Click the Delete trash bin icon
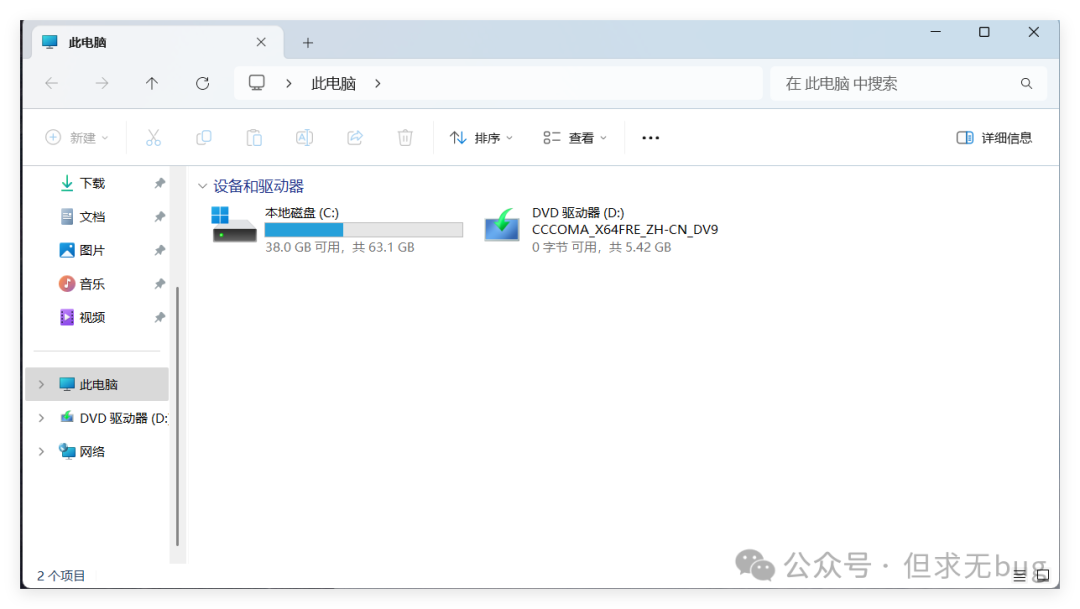1080x609 pixels. point(405,138)
